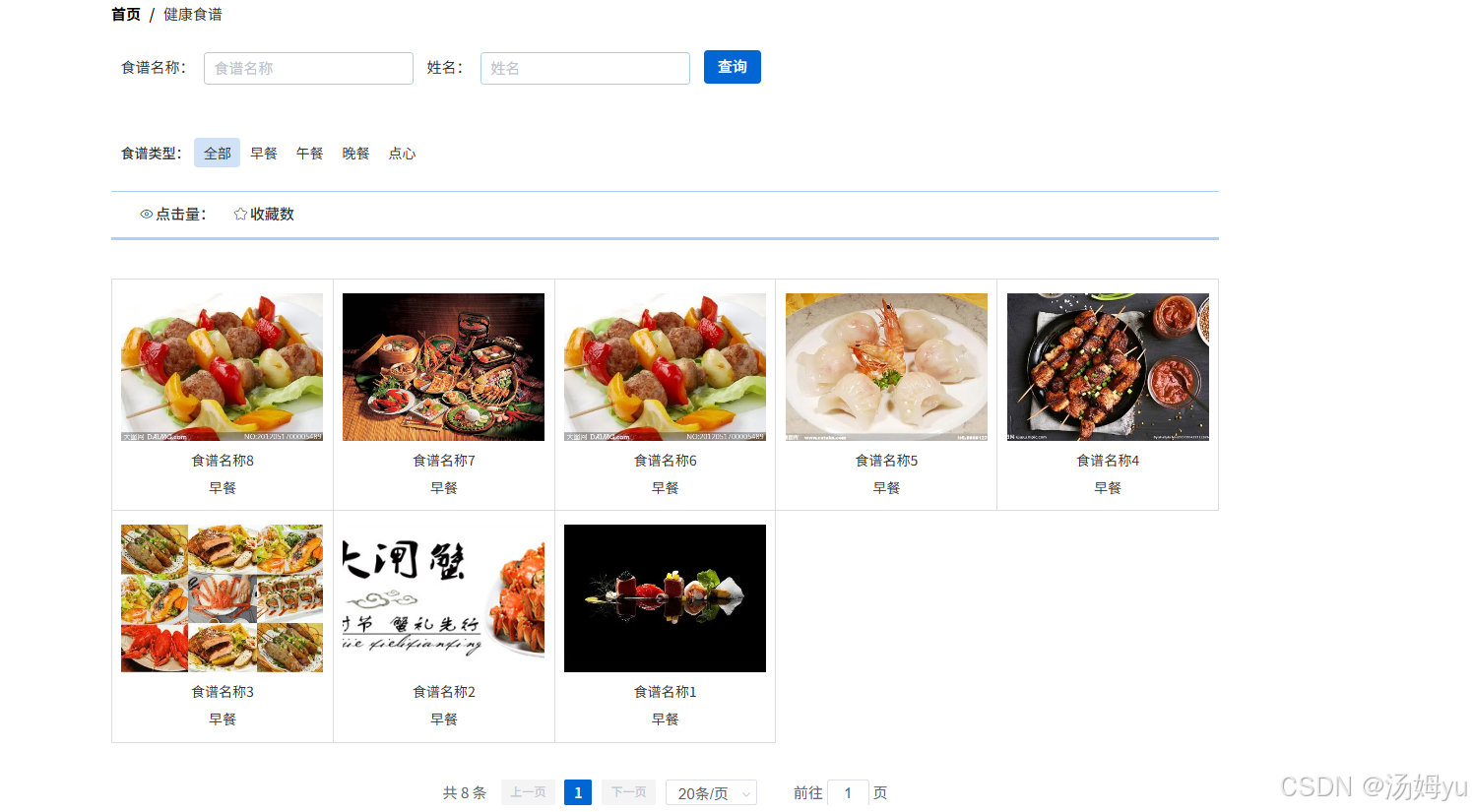
Task: Click 早餐 label under 食谱名称1
Action: click(666, 719)
